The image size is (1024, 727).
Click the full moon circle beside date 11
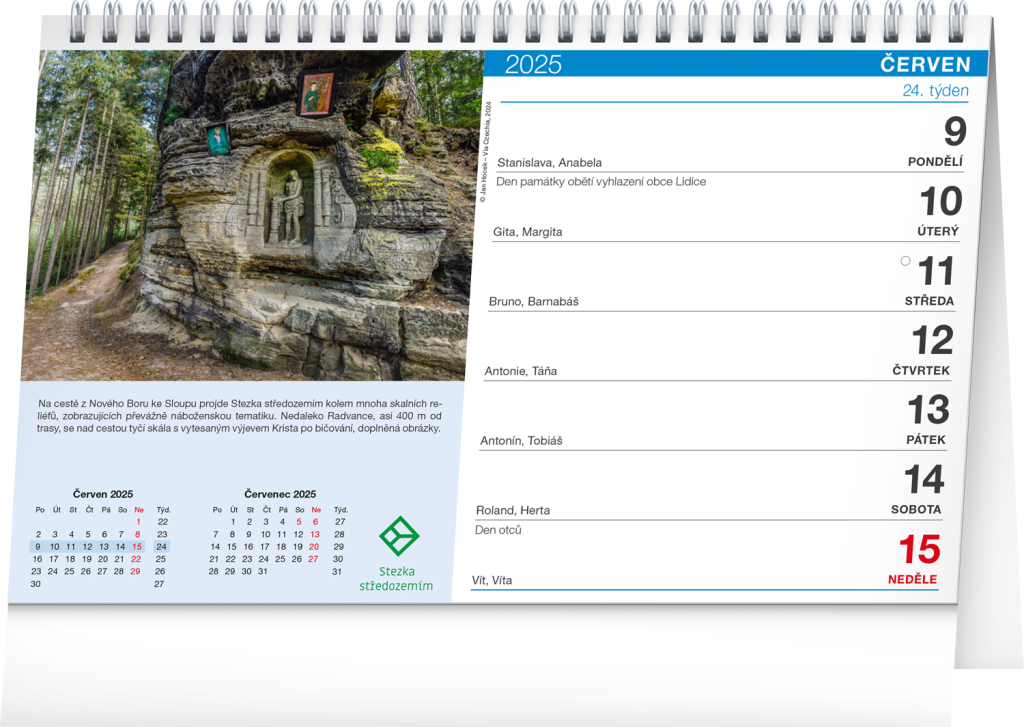[905, 261]
